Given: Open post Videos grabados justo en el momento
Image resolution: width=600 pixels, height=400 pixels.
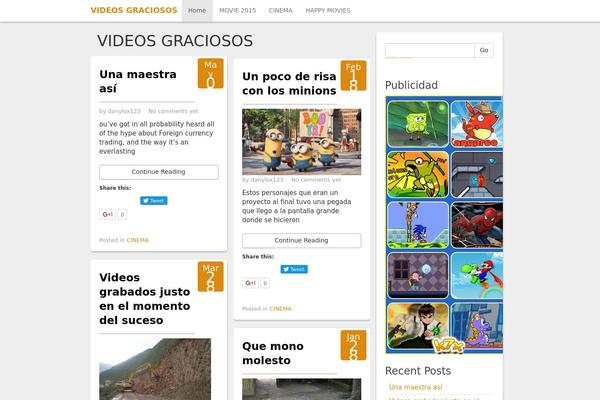Looking at the screenshot, I should click(x=145, y=299).
